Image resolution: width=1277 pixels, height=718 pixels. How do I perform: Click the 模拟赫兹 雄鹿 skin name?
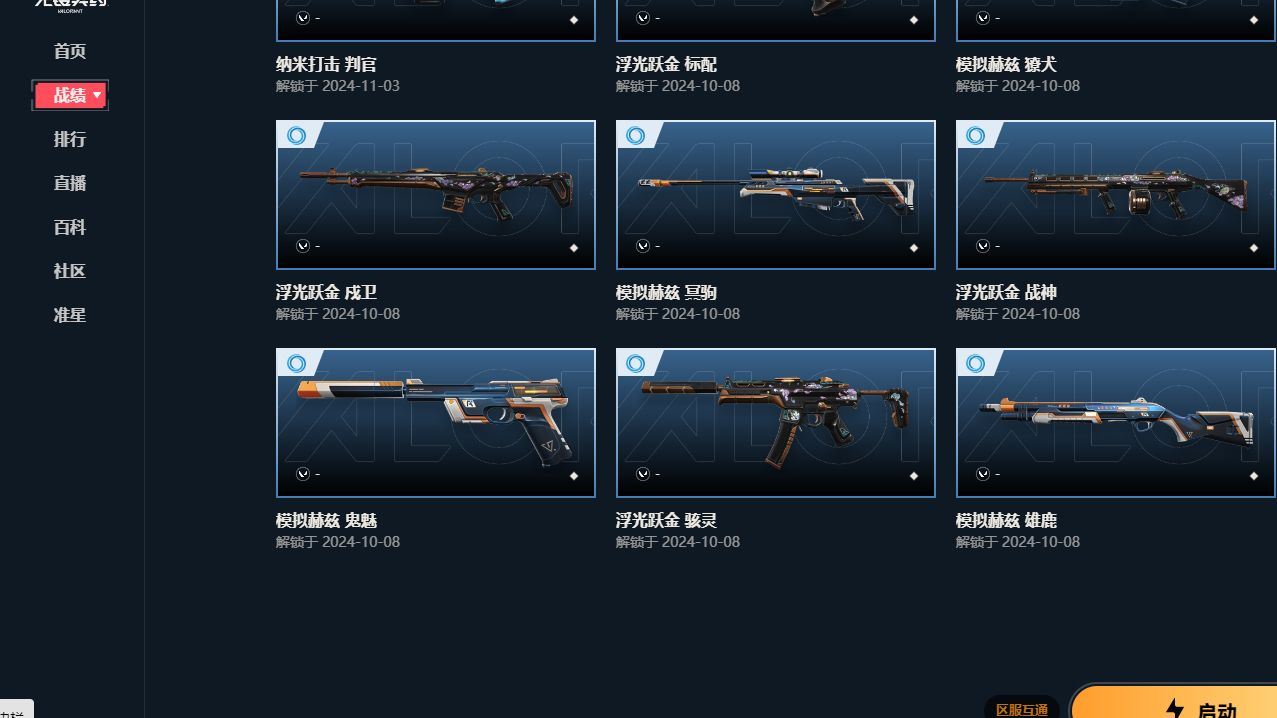pos(1006,520)
